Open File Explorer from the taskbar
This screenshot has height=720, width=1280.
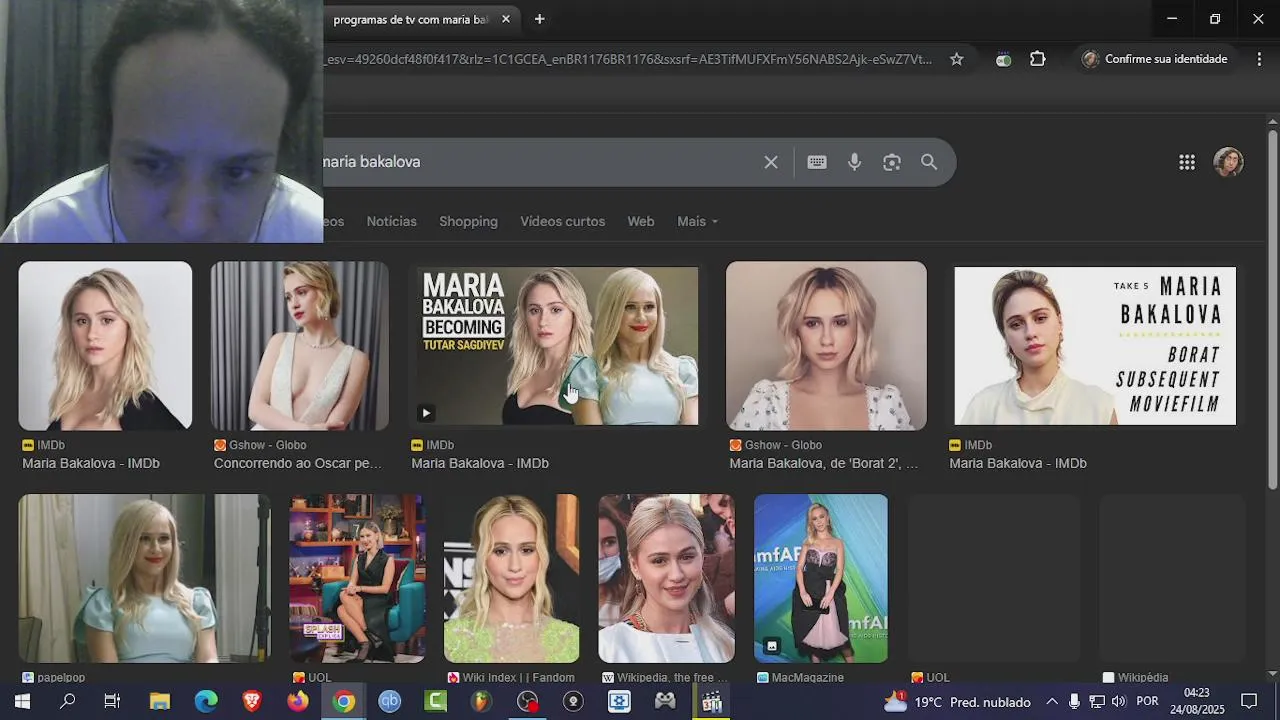(x=160, y=701)
